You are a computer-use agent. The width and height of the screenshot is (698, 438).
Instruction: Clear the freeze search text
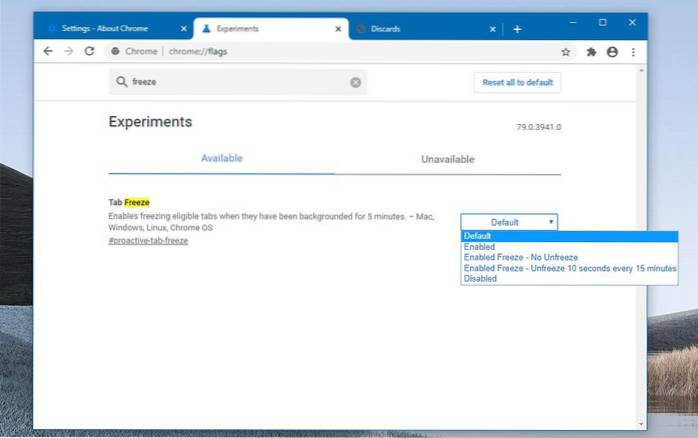tap(355, 82)
